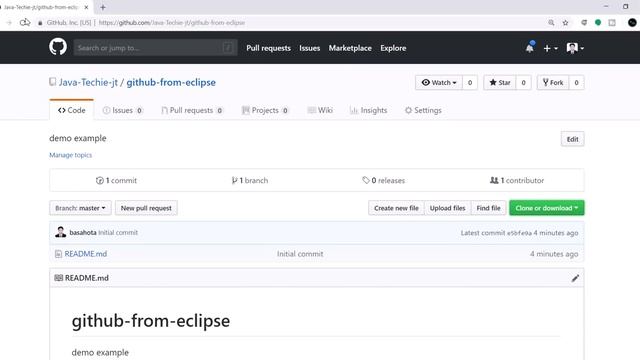
Task: Select the Wiki tab
Action: pyautogui.click(x=320, y=110)
